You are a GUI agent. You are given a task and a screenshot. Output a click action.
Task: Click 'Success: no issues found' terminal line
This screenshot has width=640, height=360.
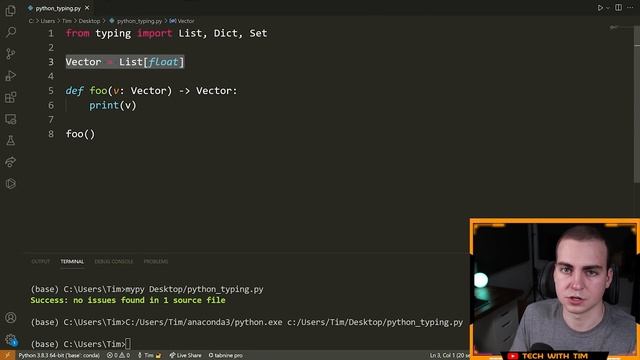tap(128, 300)
